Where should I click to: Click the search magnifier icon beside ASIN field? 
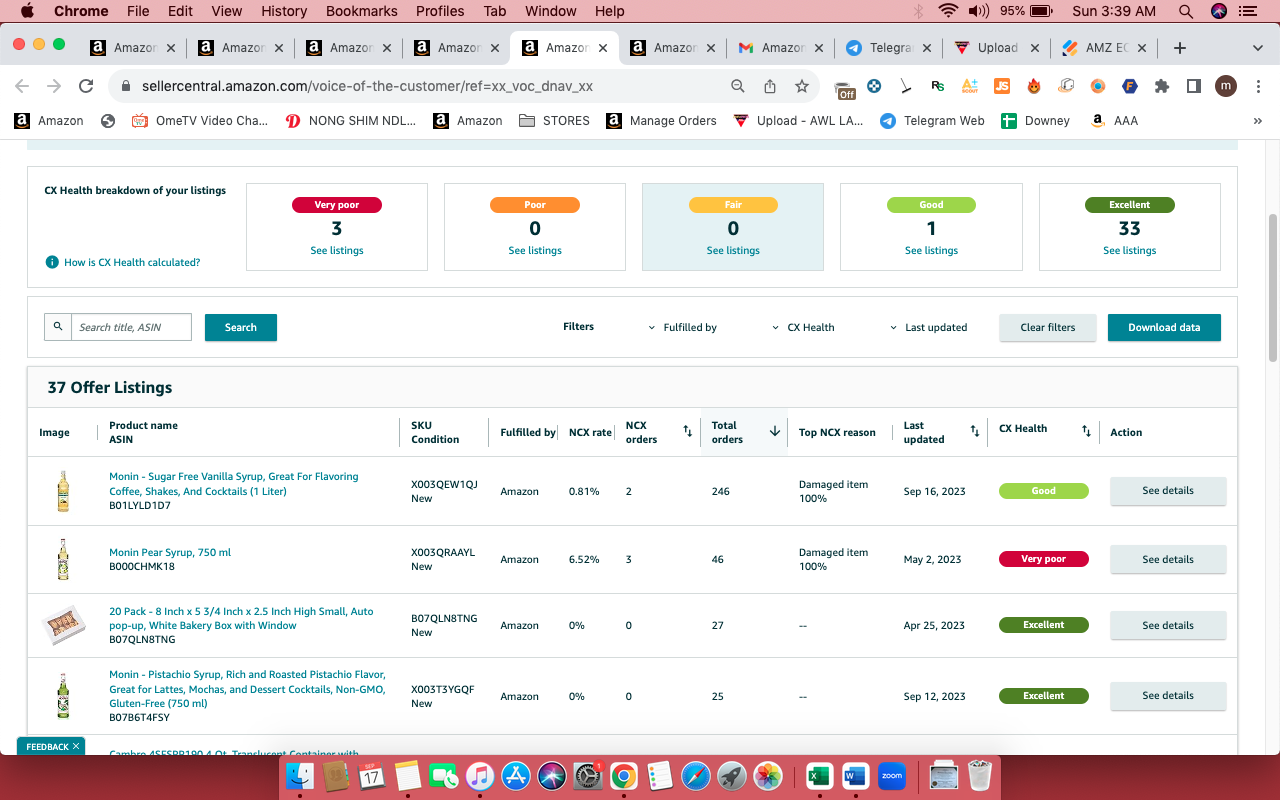coord(58,327)
